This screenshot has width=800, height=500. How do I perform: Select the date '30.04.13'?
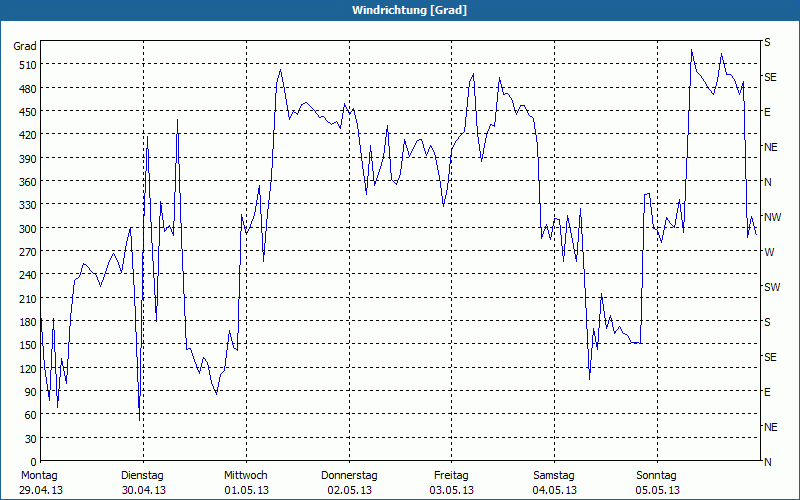pos(144,490)
